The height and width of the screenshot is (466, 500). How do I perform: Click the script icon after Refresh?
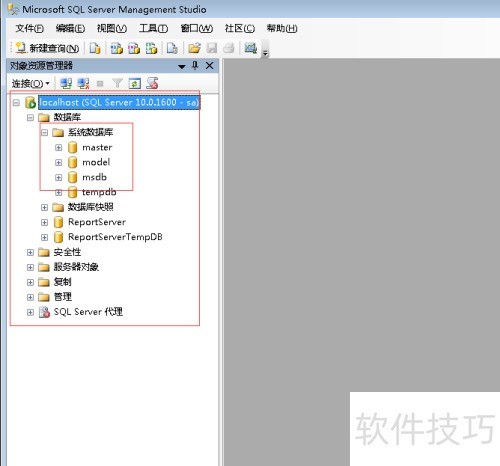coord(152,83)
